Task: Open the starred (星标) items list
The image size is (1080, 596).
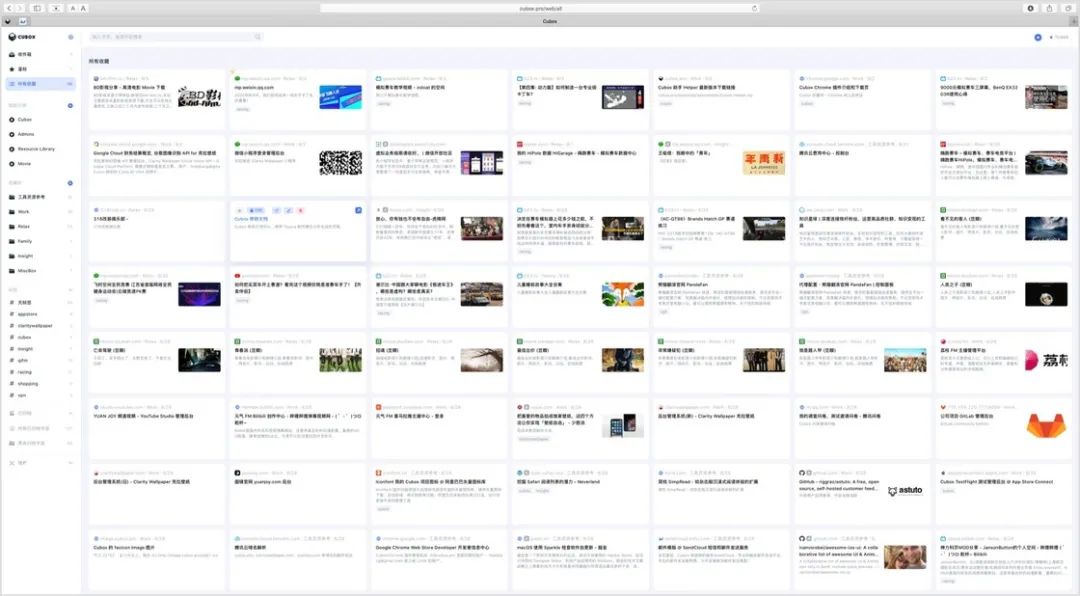Action: tap(23, 69)
